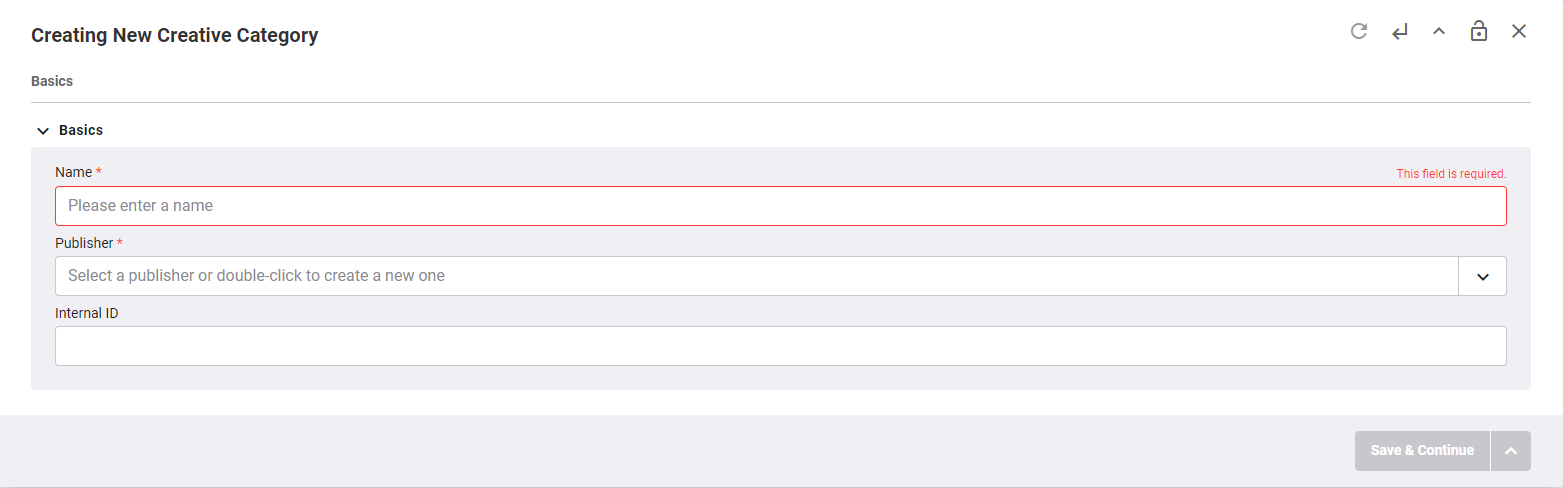
Task: Click the Save & Continue button
Action: click(1422, 451)
